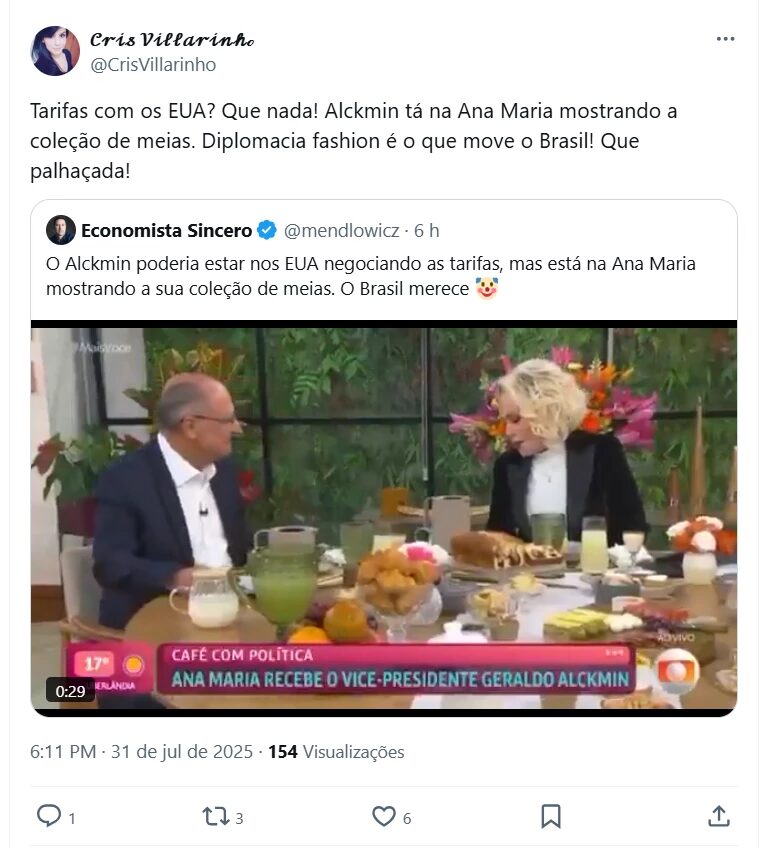
Task: View the 154 Visualizações count
Action: coord(336,751)
